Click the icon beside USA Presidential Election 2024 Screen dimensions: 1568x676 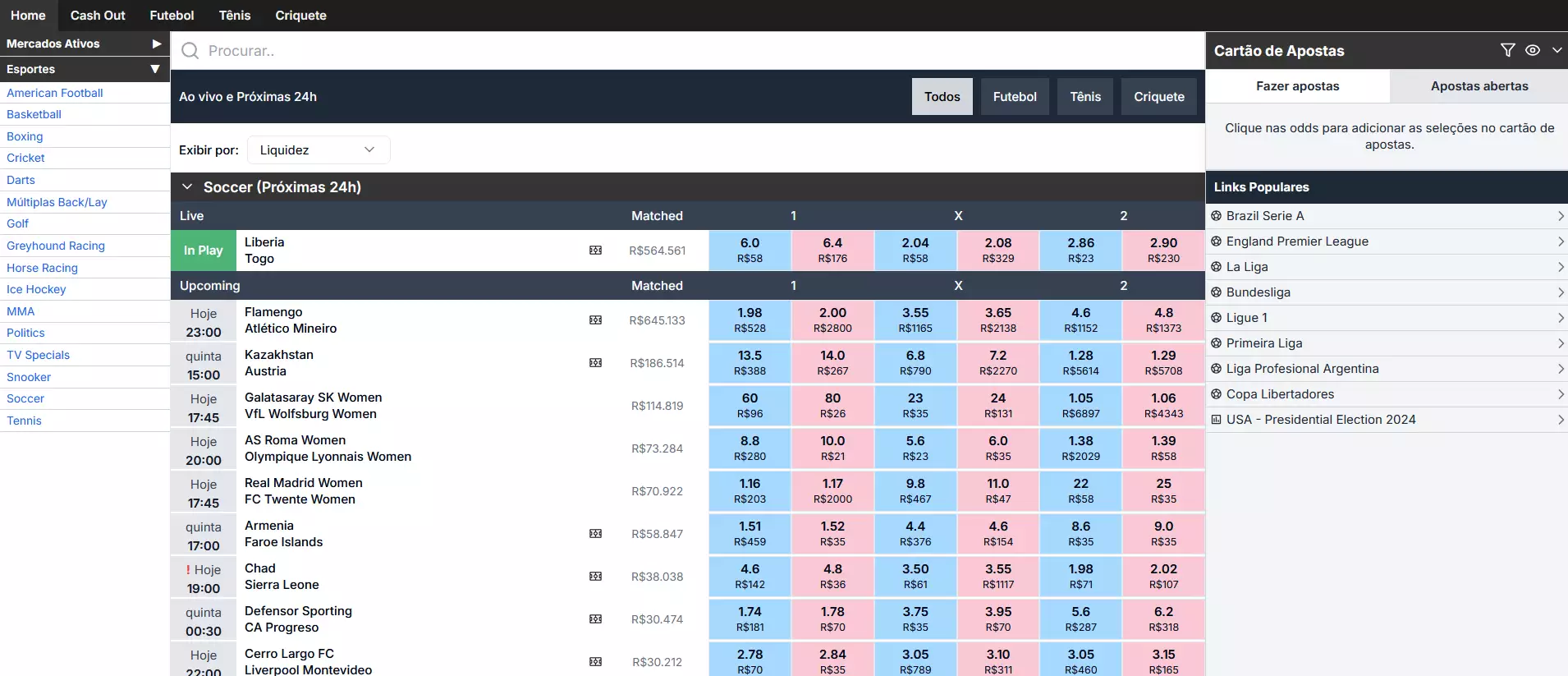coord(1217,420)
